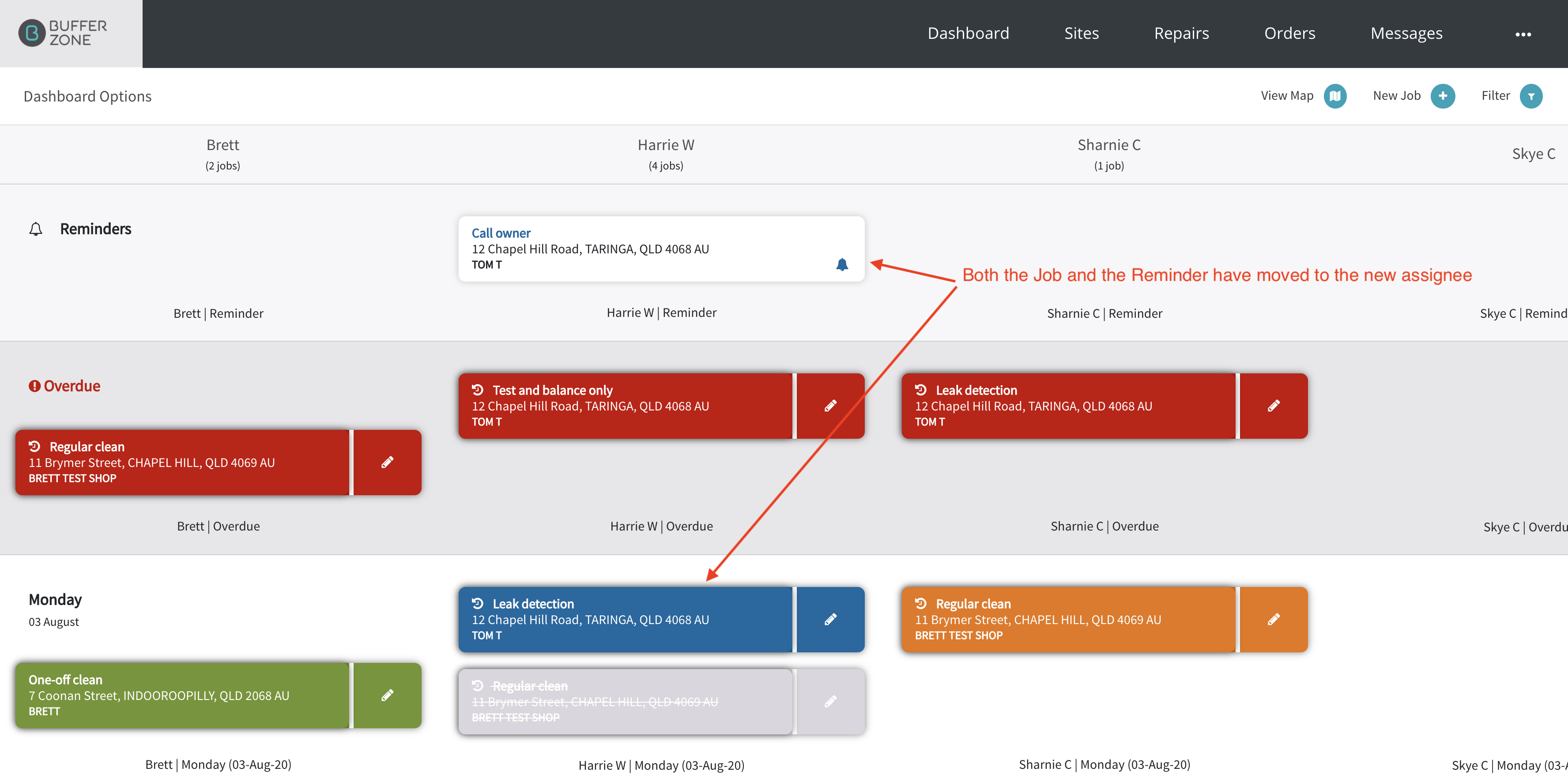1568x779 pixels.
Task: Click 'Harrie W | Monday (03-Aug-20)' label
Action: click(x=661, y=765)
